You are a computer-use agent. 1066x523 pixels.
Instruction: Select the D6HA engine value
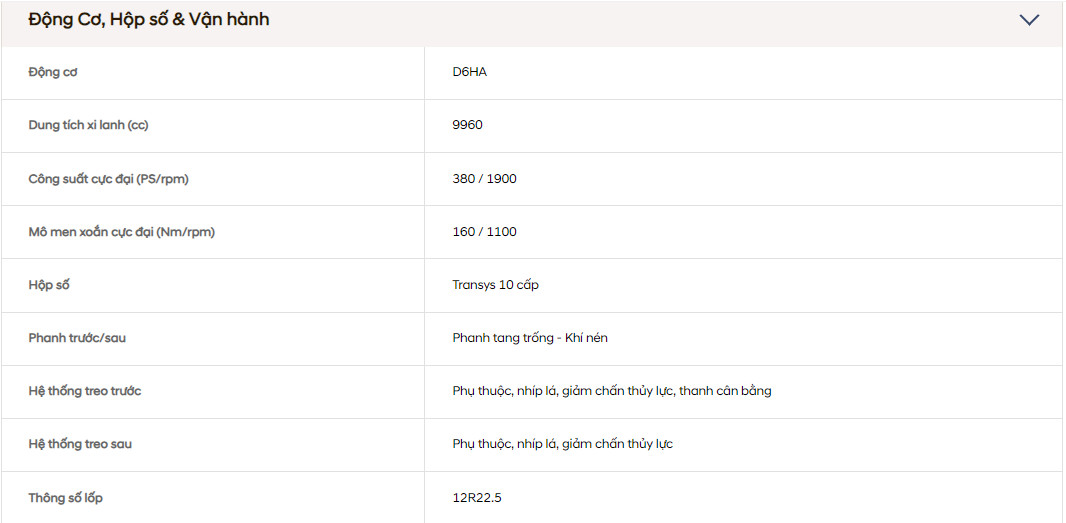(x=470, y=72)
